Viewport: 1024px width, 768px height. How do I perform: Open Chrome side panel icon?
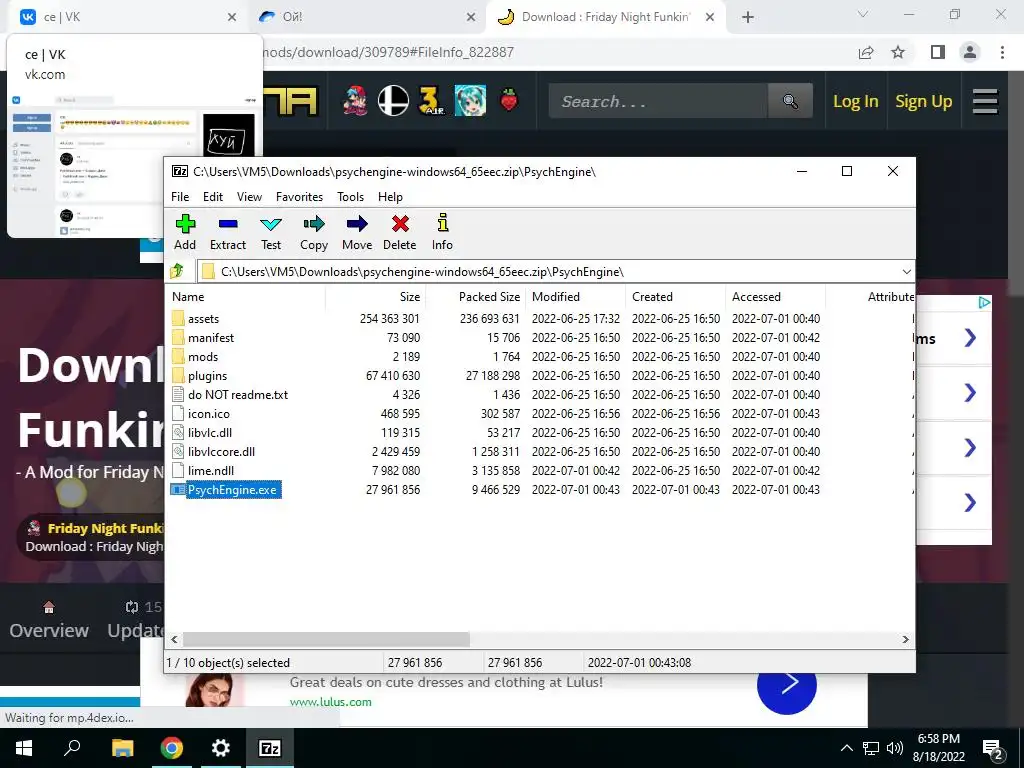[938, 52]
